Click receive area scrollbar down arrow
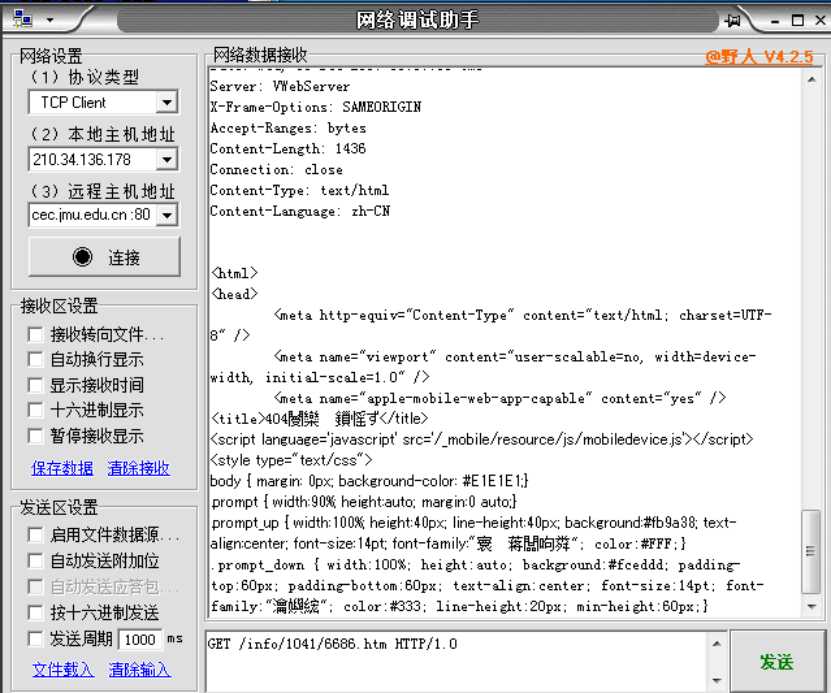The height and width of the screenshot is (693, 831). (811, 606)
